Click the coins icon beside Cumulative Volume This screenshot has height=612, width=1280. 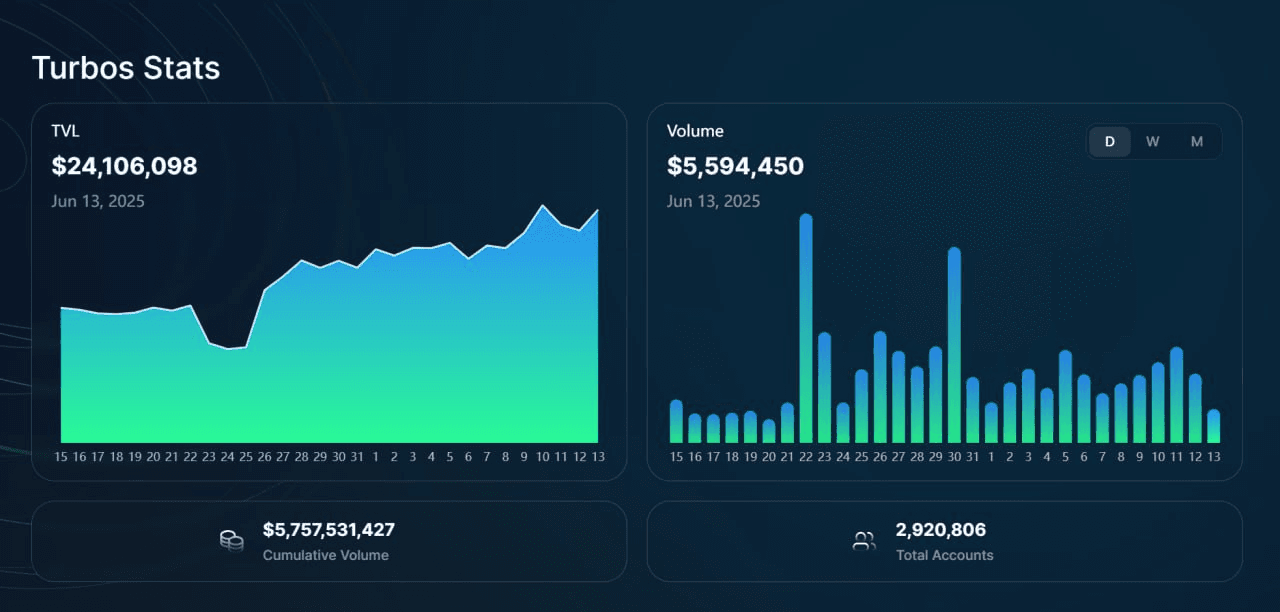[x=231, y=540]
